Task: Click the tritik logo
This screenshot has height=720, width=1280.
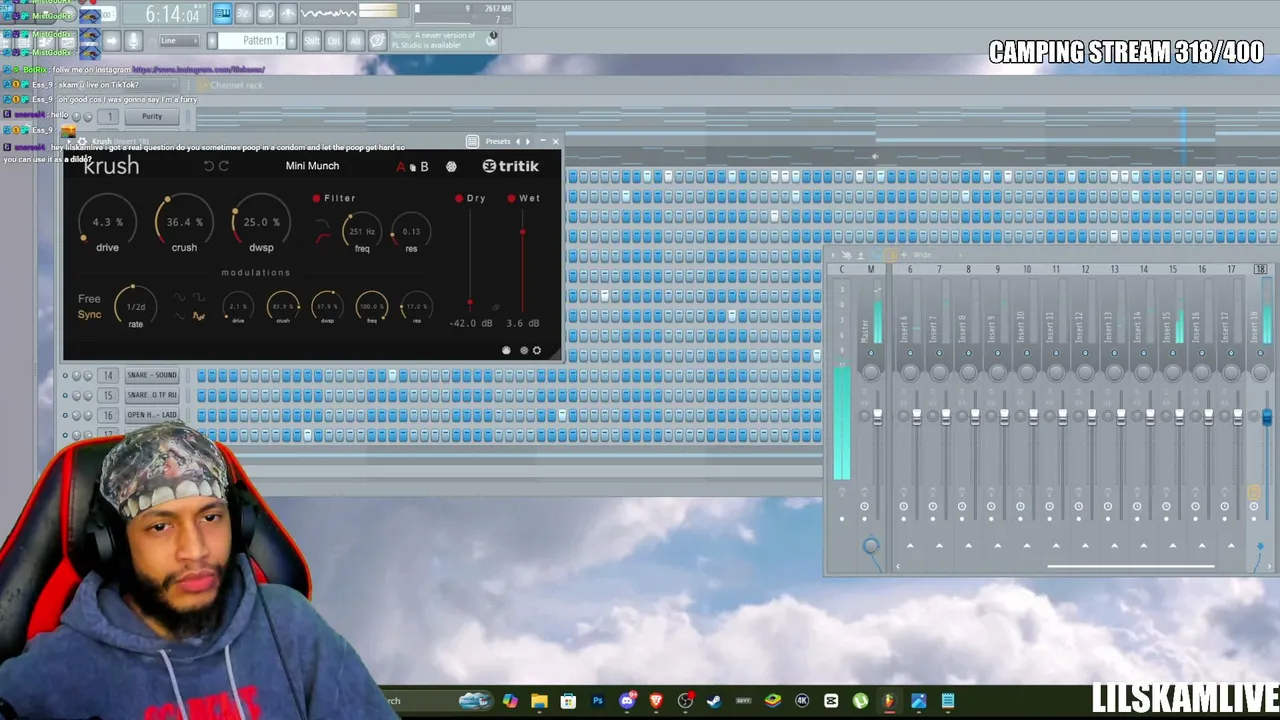Action: click(x=510, y=166)
